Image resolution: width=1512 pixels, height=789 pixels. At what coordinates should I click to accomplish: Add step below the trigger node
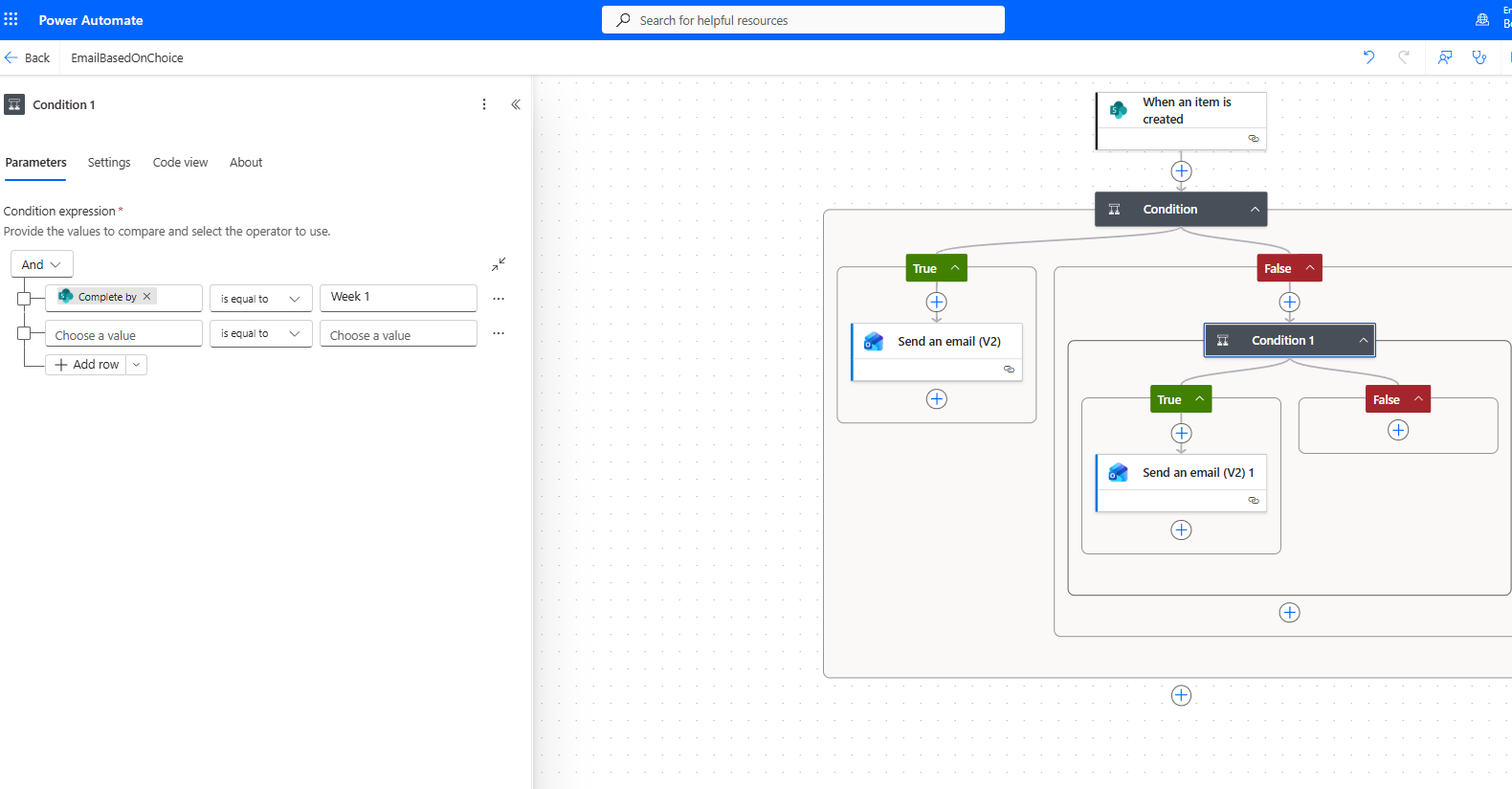1181,171
